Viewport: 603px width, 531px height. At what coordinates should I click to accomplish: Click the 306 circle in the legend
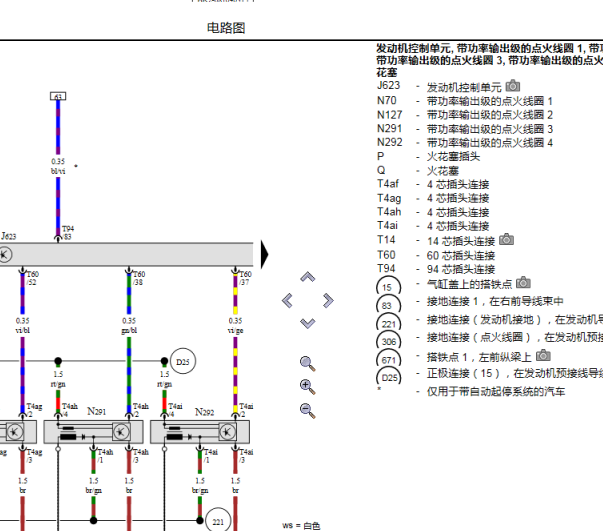click(x=388, y=341)
